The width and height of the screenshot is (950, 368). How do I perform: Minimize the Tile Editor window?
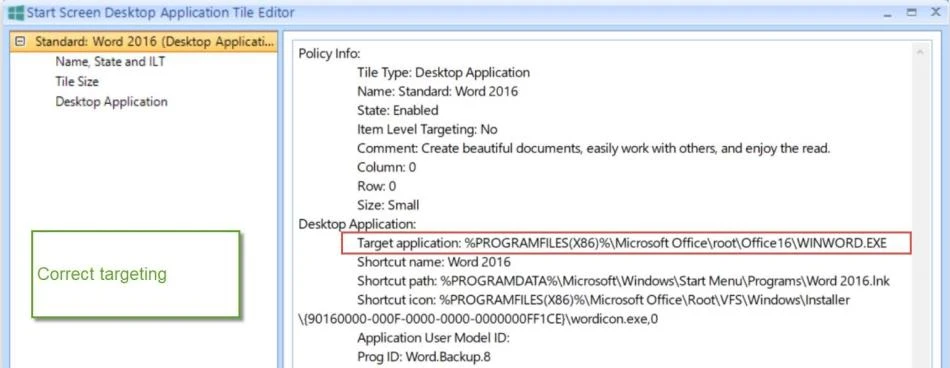coord(888,13)
